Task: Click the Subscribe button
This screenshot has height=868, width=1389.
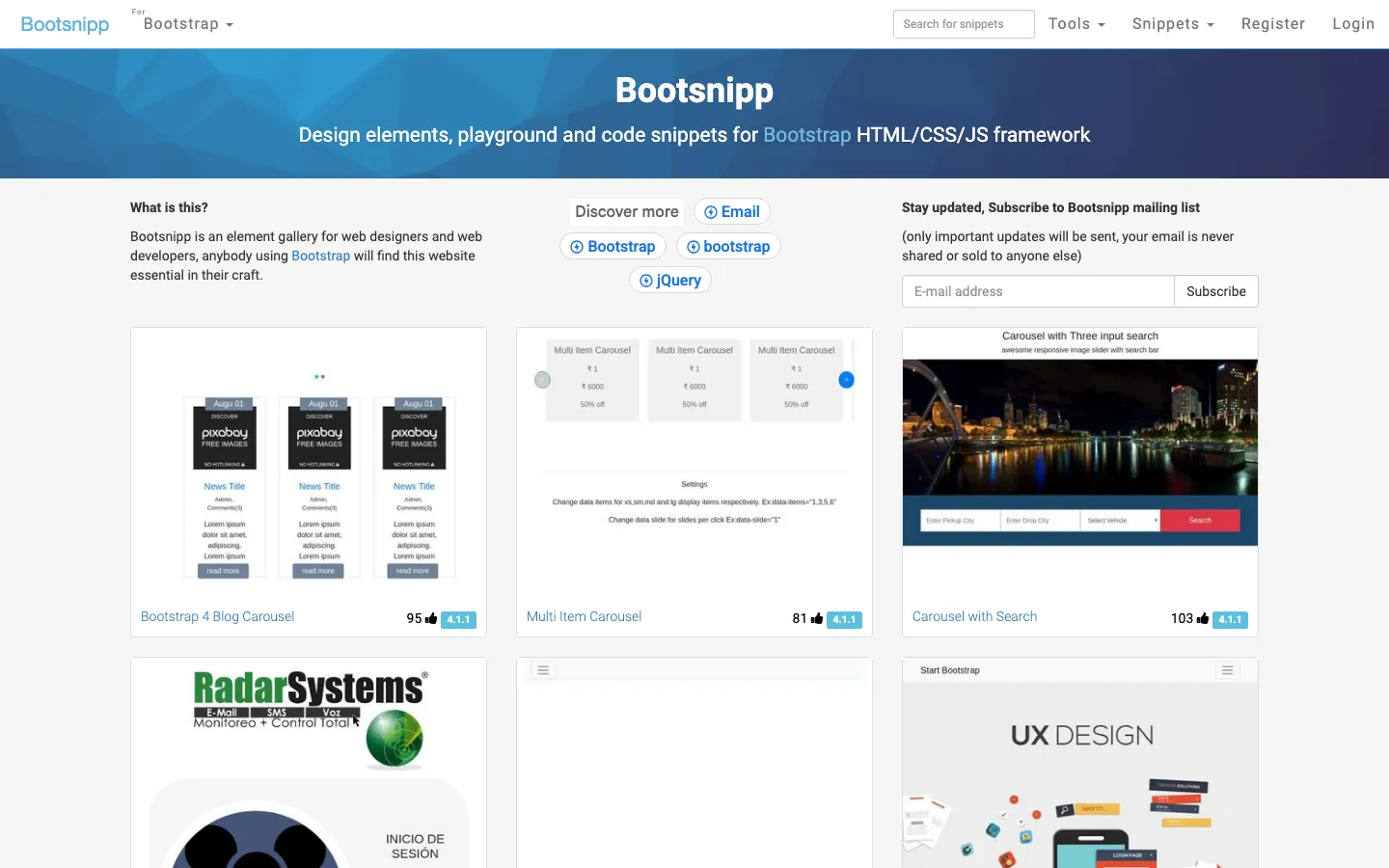Action: click(x=1216, y=291)
